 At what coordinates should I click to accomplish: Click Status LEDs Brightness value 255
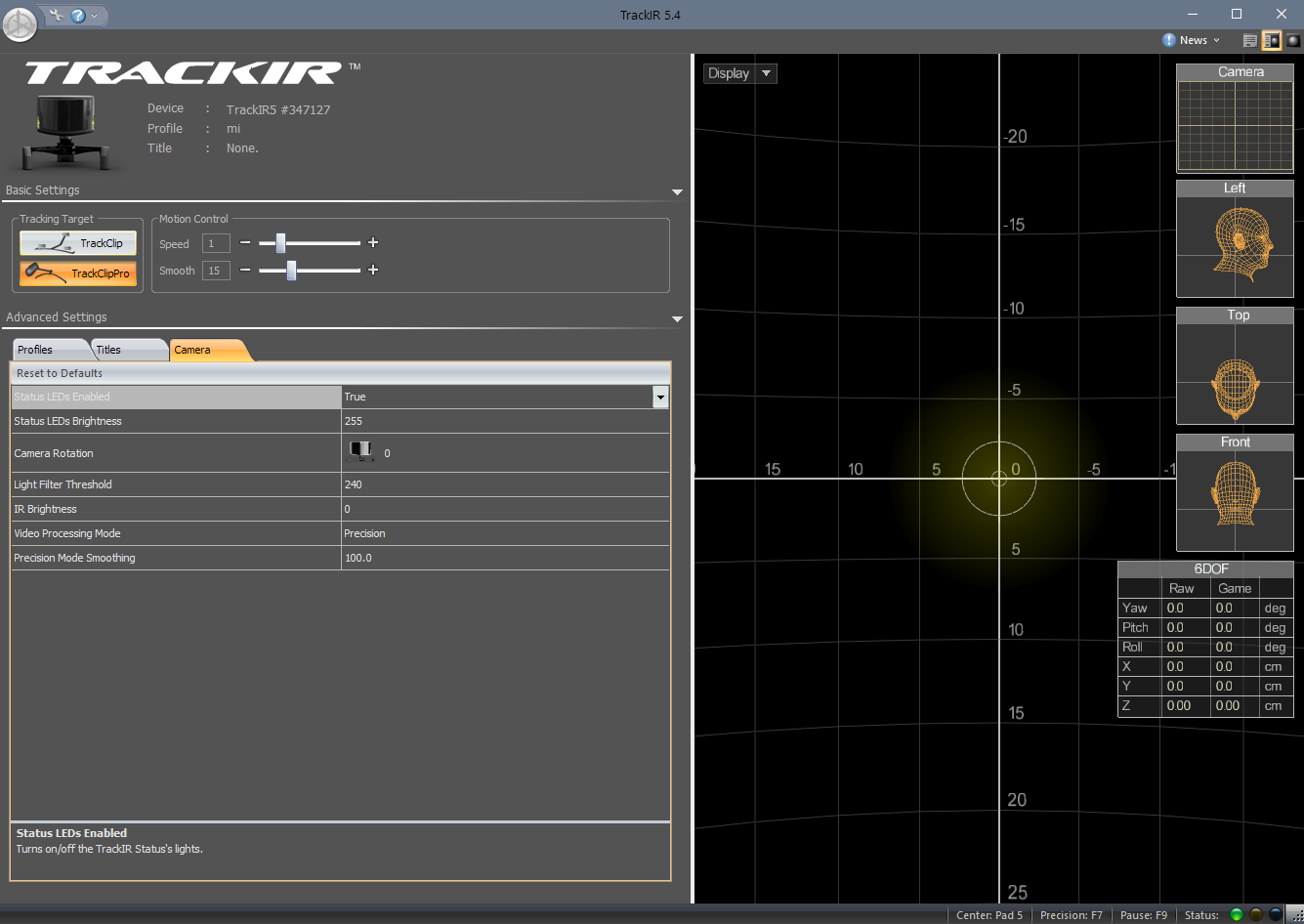505,421
